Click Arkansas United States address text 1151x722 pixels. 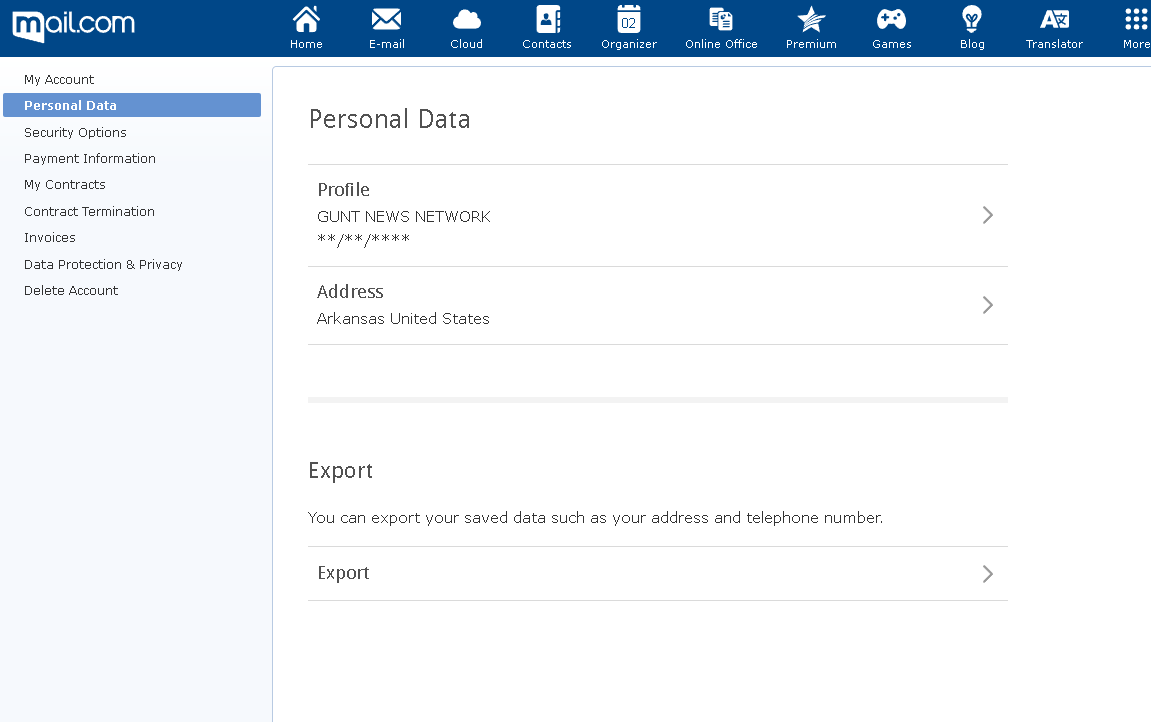[x=403, y=318]
